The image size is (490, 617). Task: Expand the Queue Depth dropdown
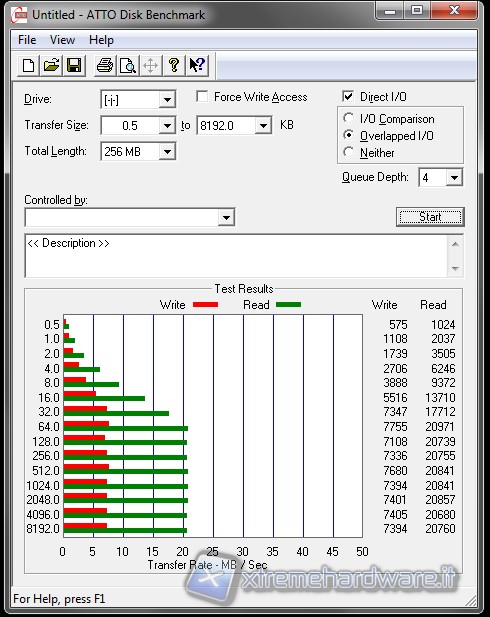click(454, 177)
